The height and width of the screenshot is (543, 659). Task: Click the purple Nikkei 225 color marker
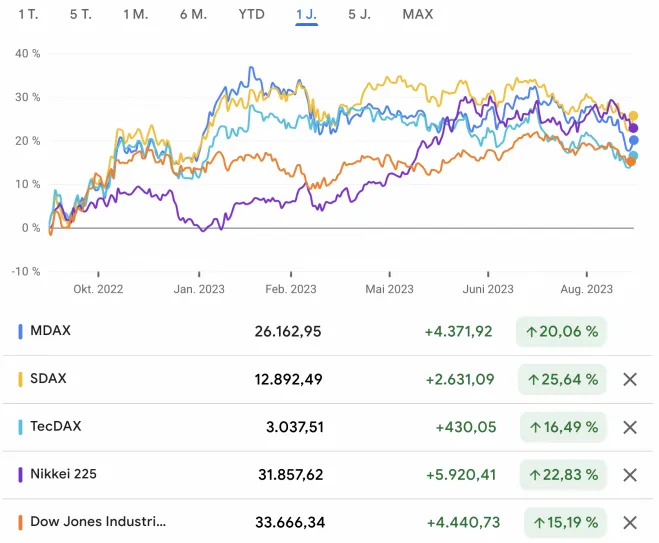[x=21, y=474]
